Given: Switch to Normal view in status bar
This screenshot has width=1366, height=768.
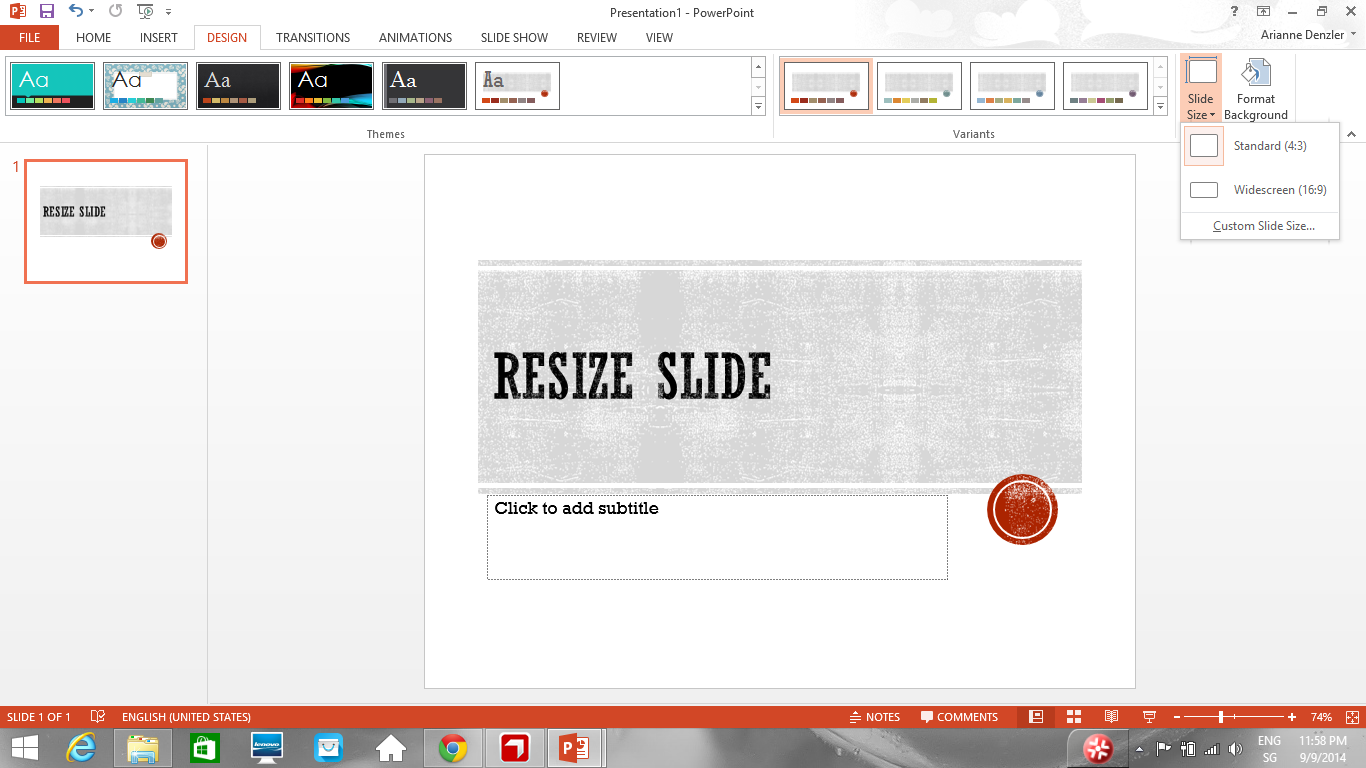Looking at the screenshot, I should (1036, 717).
